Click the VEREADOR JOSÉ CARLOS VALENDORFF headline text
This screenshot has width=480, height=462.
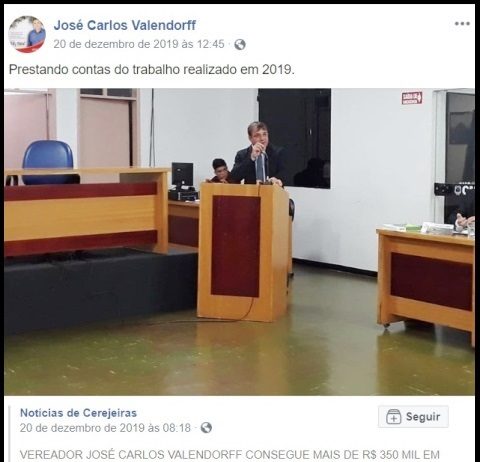click(230, 455)
